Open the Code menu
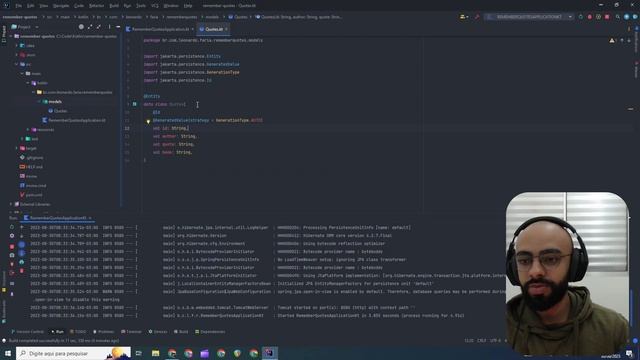This screenshot has width=640, height=360. pyautogui.click(x=79, y=6)
